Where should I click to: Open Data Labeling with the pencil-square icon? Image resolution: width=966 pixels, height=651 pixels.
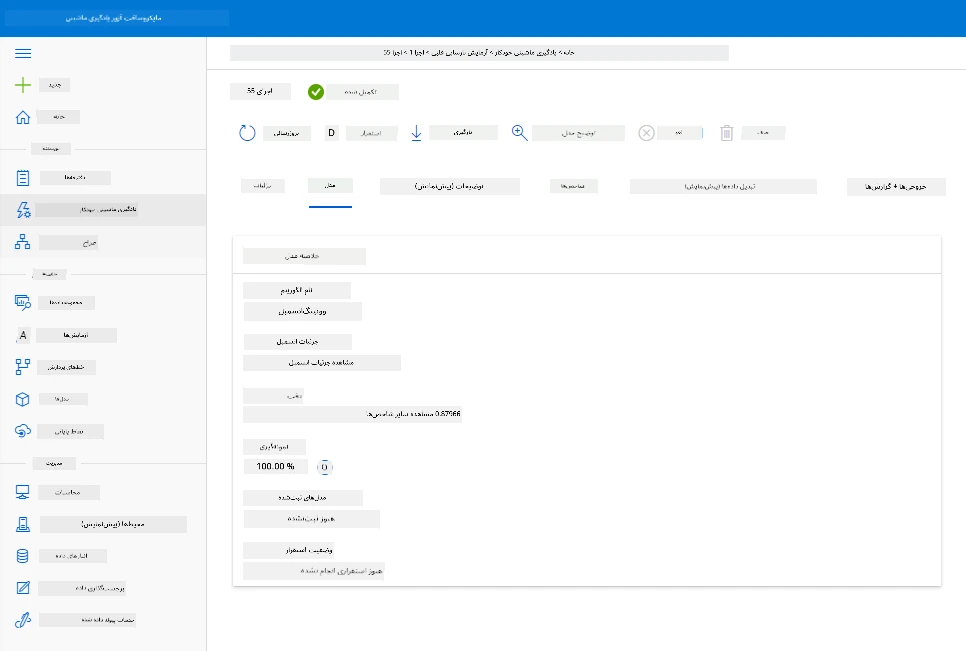[x=23, y=588]
